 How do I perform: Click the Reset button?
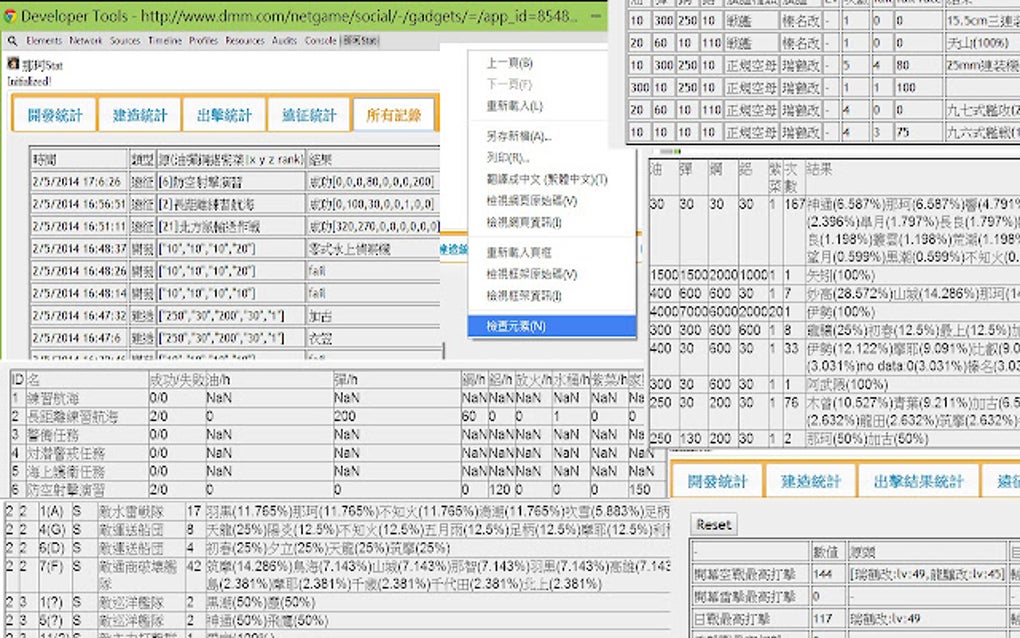714,524
